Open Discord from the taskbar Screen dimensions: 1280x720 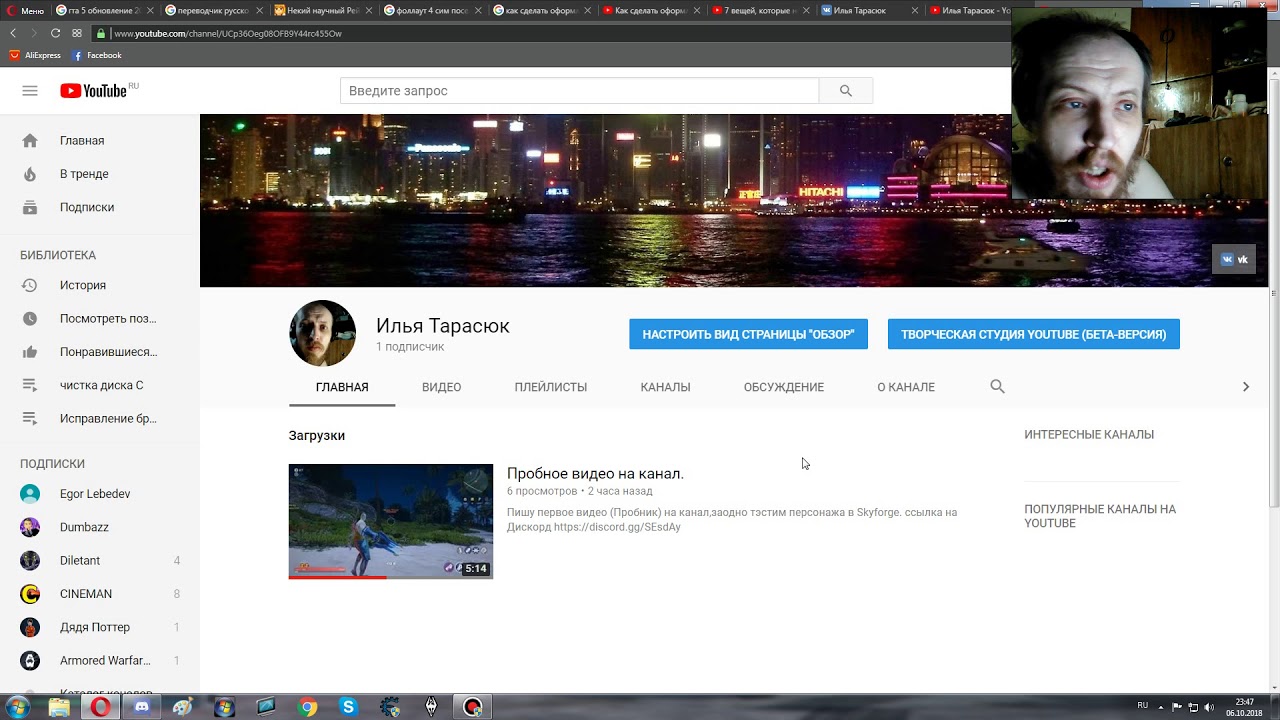[x=142, y=707]
